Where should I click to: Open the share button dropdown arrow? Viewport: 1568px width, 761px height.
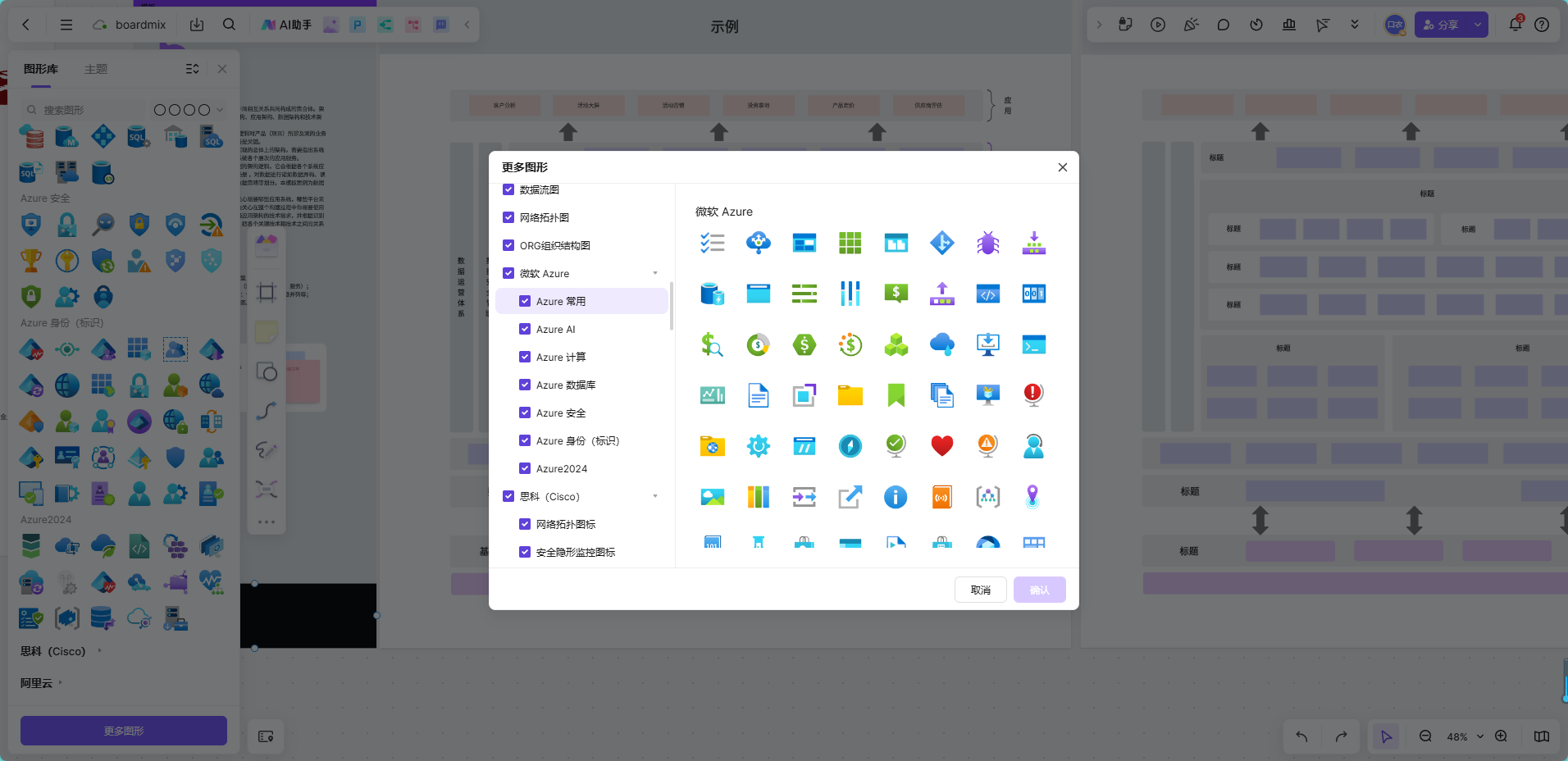tap(1478, 25)
